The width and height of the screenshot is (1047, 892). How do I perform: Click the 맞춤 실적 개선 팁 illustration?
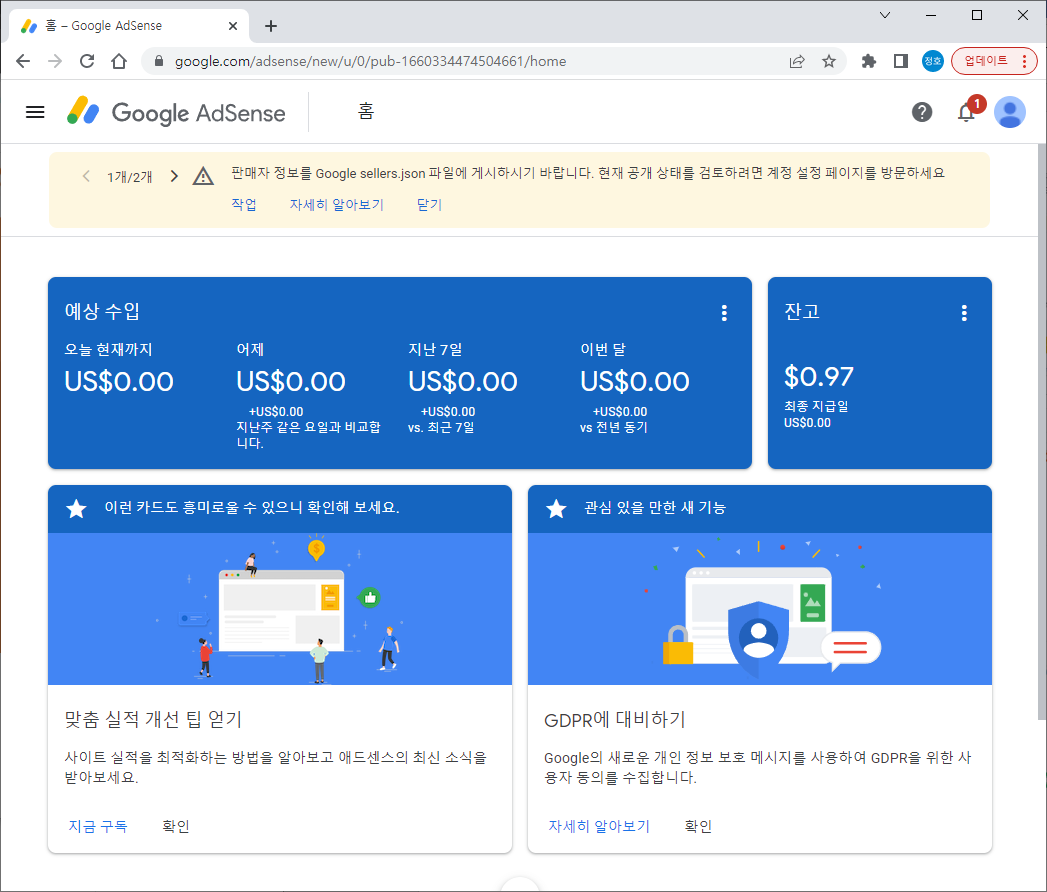pos(280,608)
